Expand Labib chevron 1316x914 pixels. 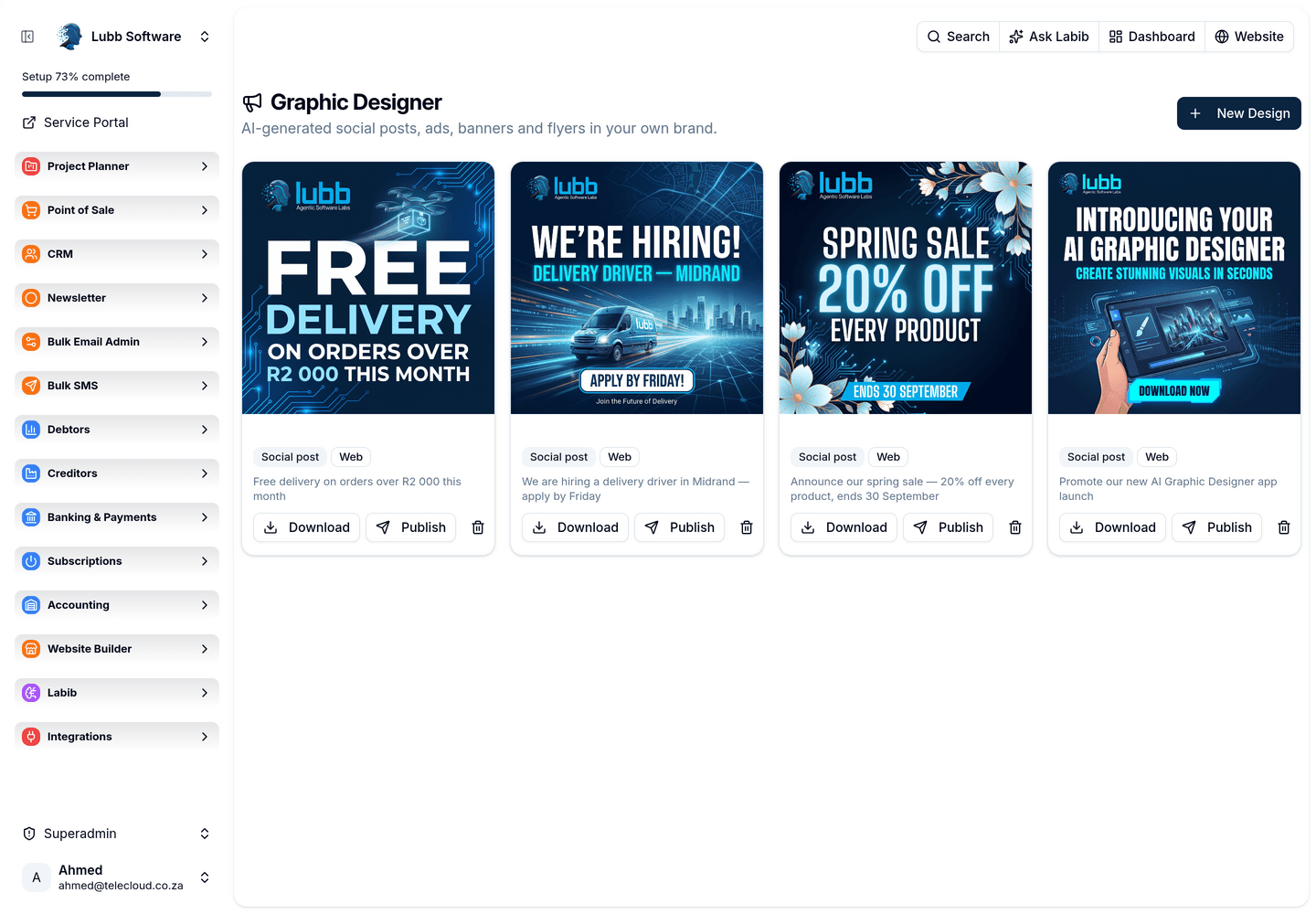pyautogui.click(x=204, y=693)
